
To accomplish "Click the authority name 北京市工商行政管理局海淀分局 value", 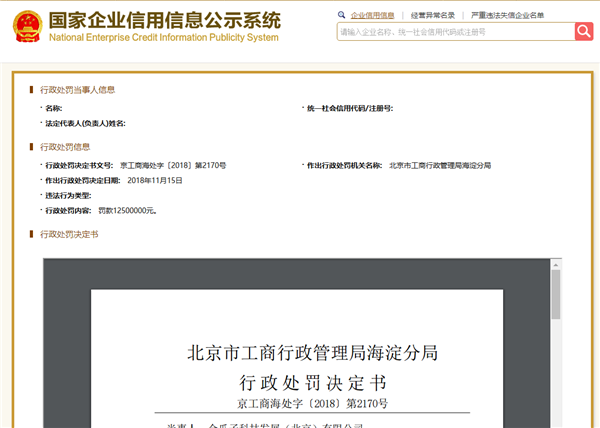I will tap(440, 166).
